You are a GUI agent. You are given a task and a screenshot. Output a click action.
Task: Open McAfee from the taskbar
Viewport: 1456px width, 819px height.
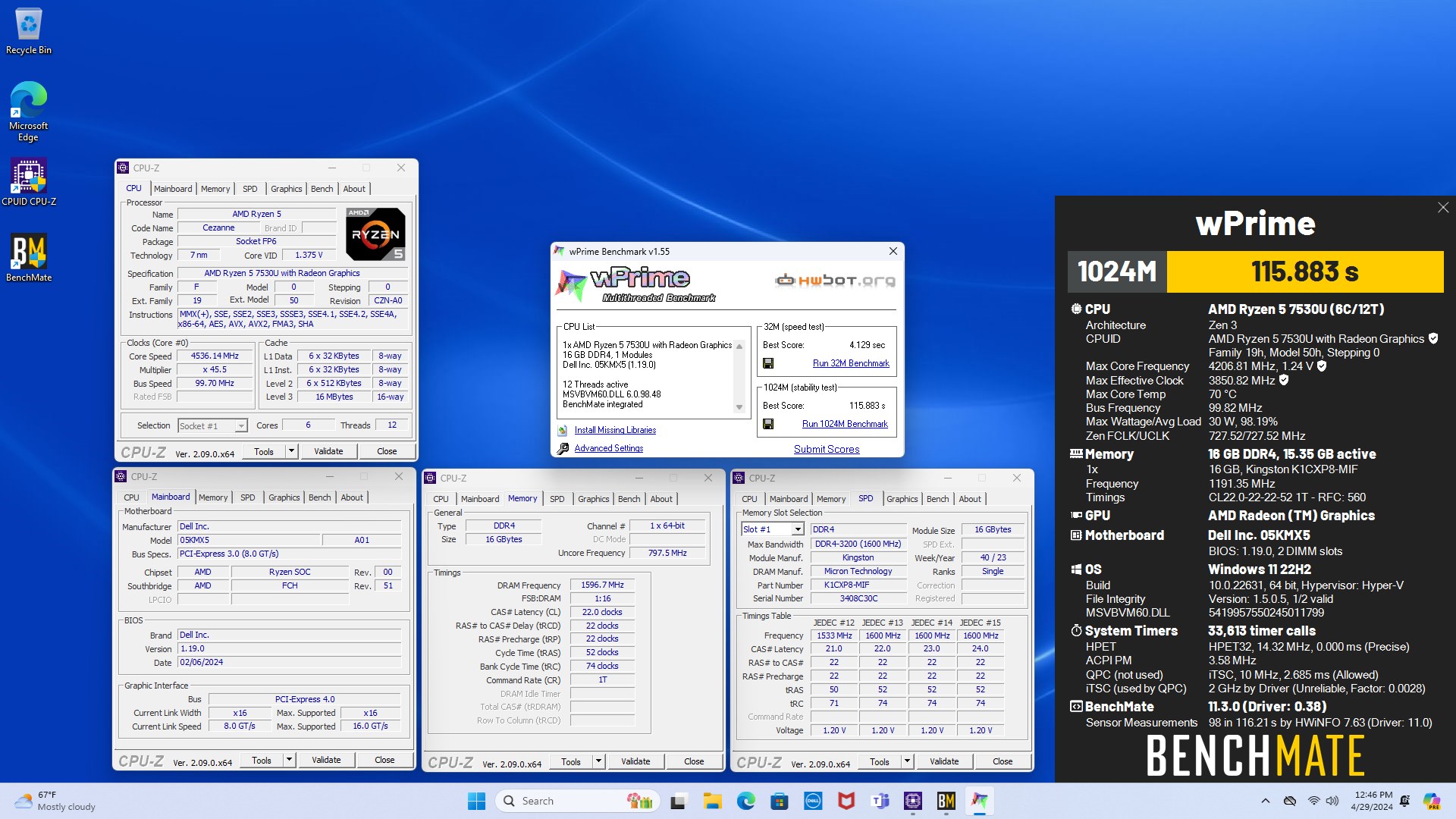coord(846,801)
